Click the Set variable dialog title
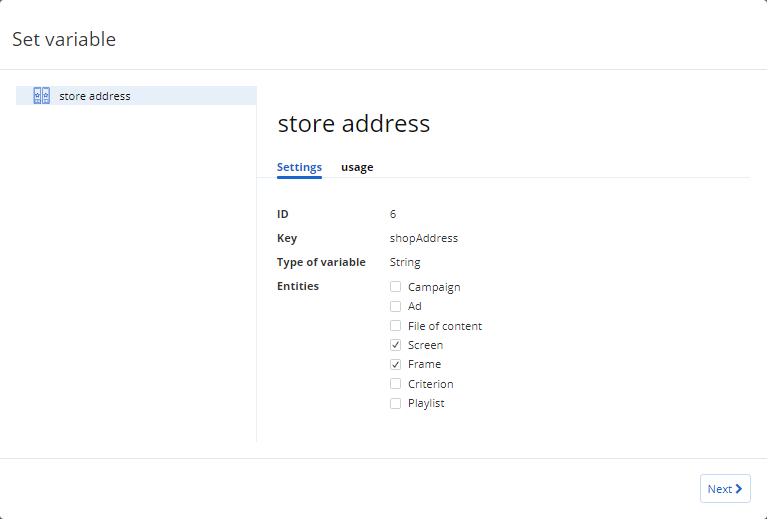The image size is (767, 519). coord(64,39)
